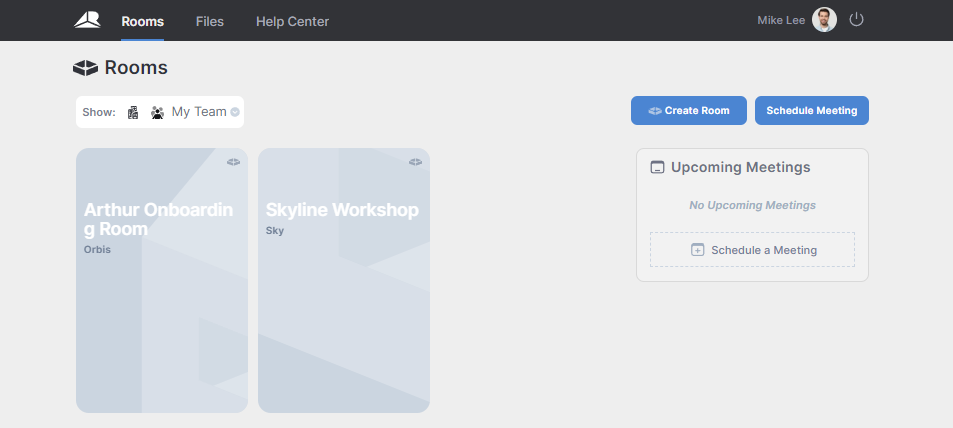Open the Skyline Workshop room card

343,300
